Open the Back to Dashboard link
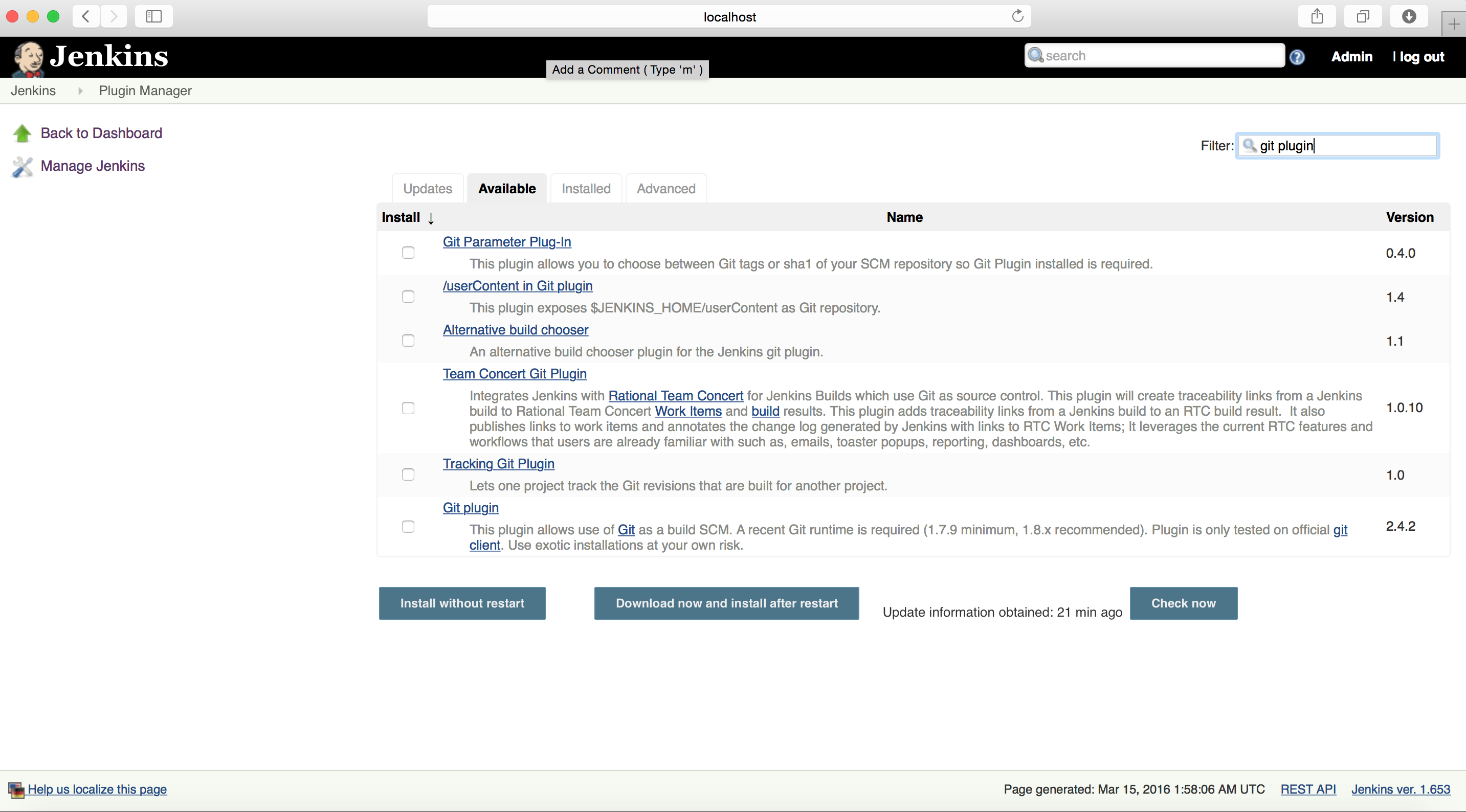 (x=101, y=133)
